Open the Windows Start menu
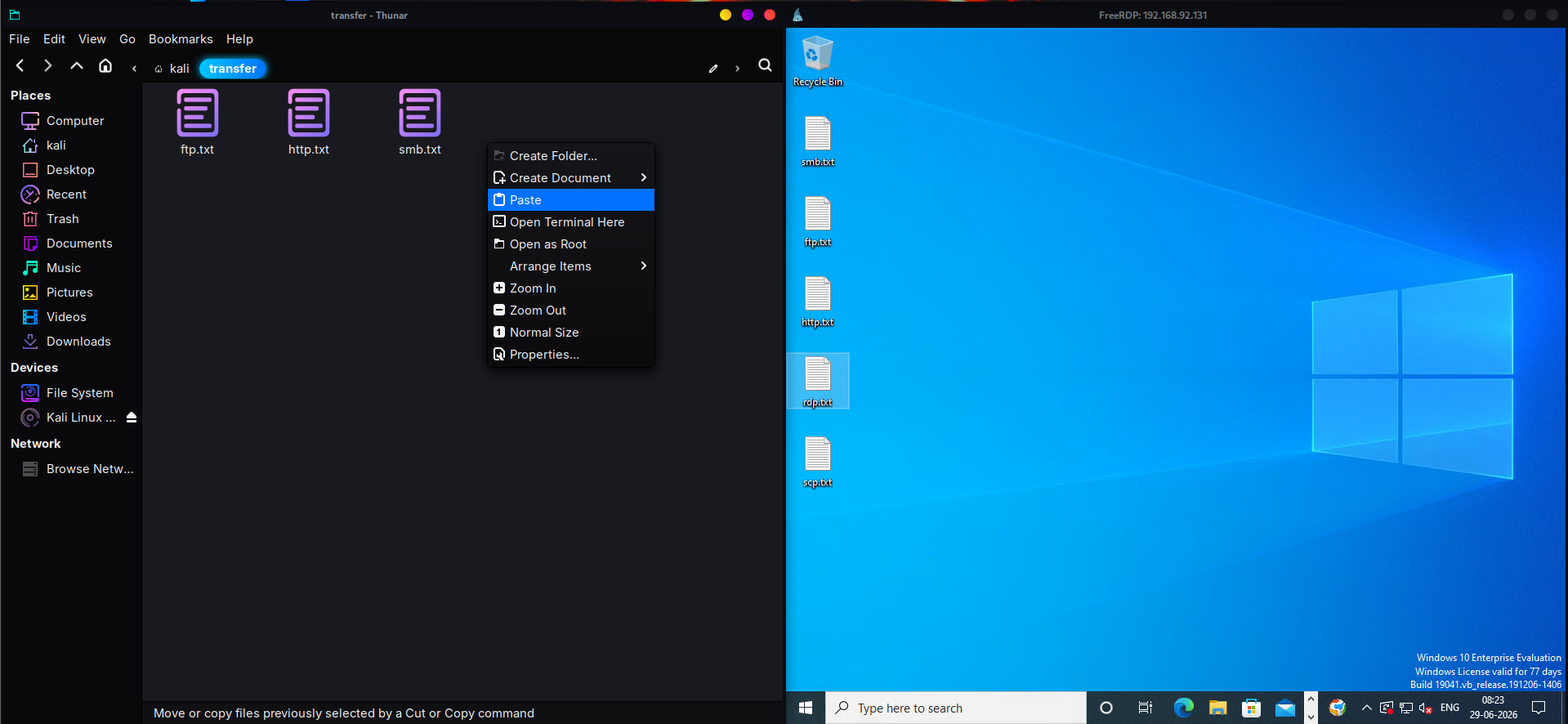Screen dimensions: 1568x724 pos(806,708)
